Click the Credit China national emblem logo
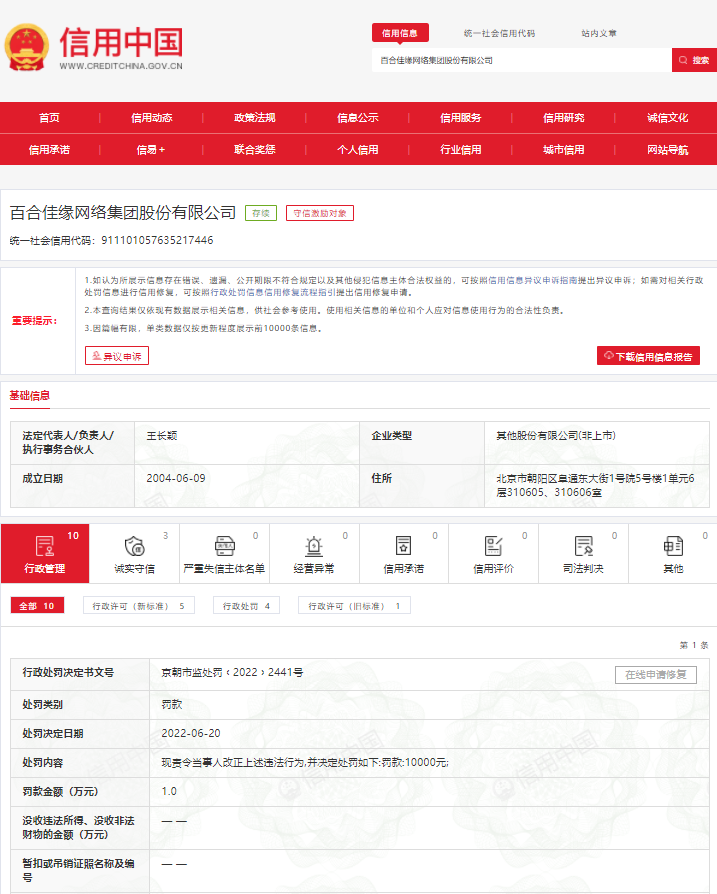Viewport: 717px width, 894px height. pyautogui.click(x=26, y=47)
